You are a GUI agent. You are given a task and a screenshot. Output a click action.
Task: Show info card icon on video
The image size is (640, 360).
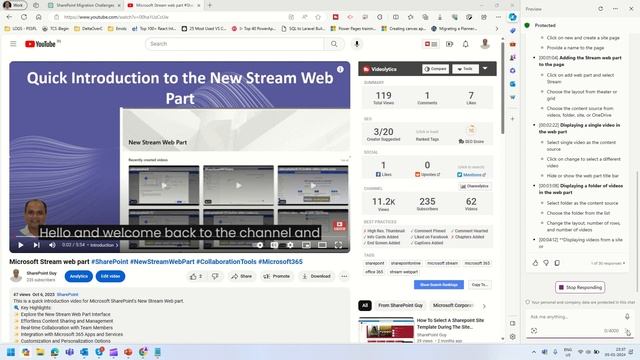[x=340, y=69]
